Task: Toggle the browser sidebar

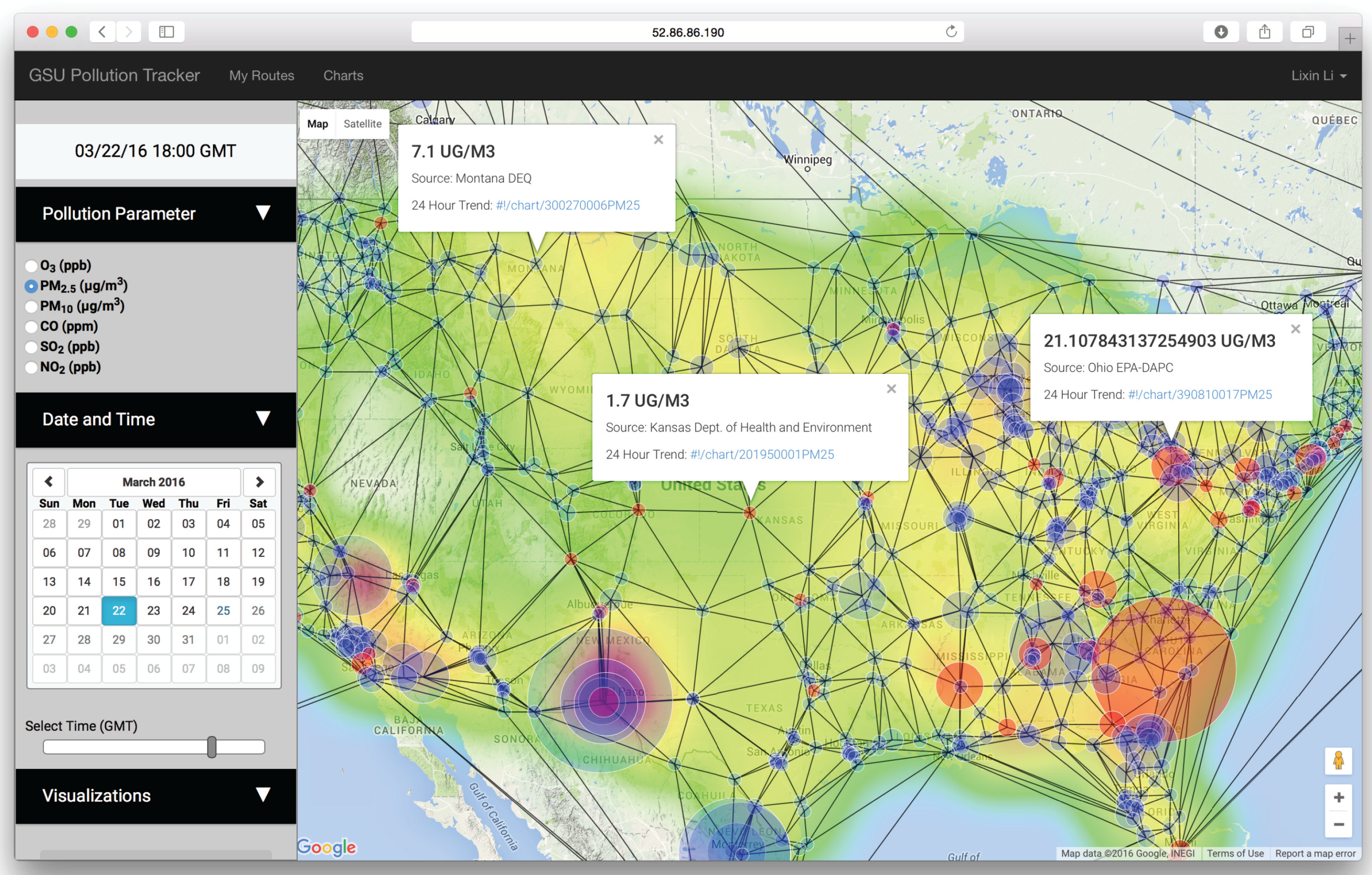Action: click(x=166, y=32)
